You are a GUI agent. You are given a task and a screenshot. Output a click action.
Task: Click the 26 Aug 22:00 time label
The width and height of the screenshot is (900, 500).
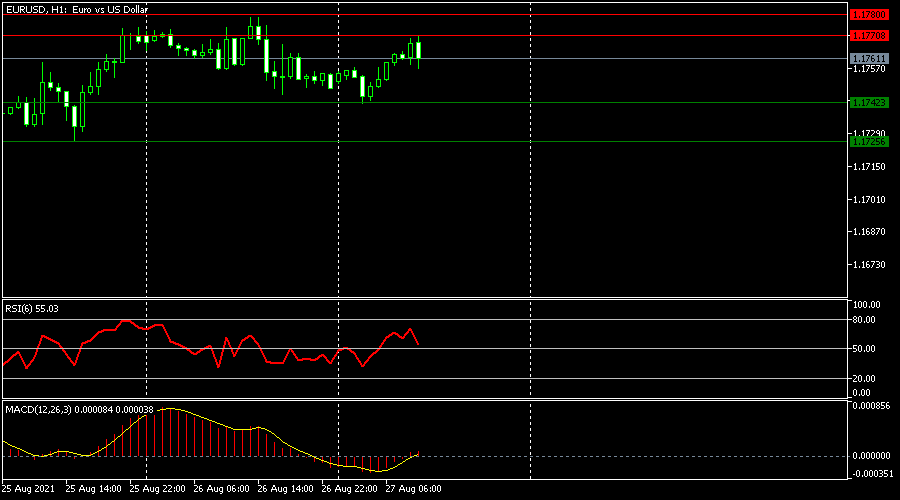click(350, 489)
